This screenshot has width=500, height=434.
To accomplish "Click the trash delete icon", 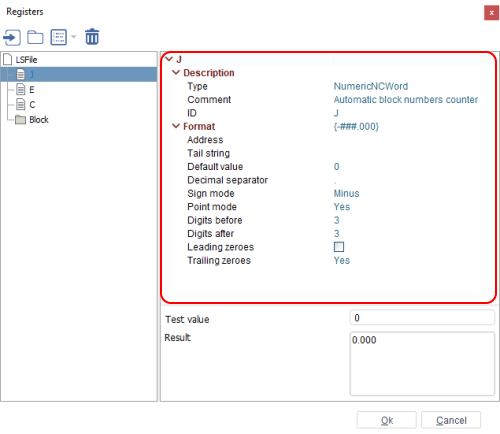I will point(92,37).
